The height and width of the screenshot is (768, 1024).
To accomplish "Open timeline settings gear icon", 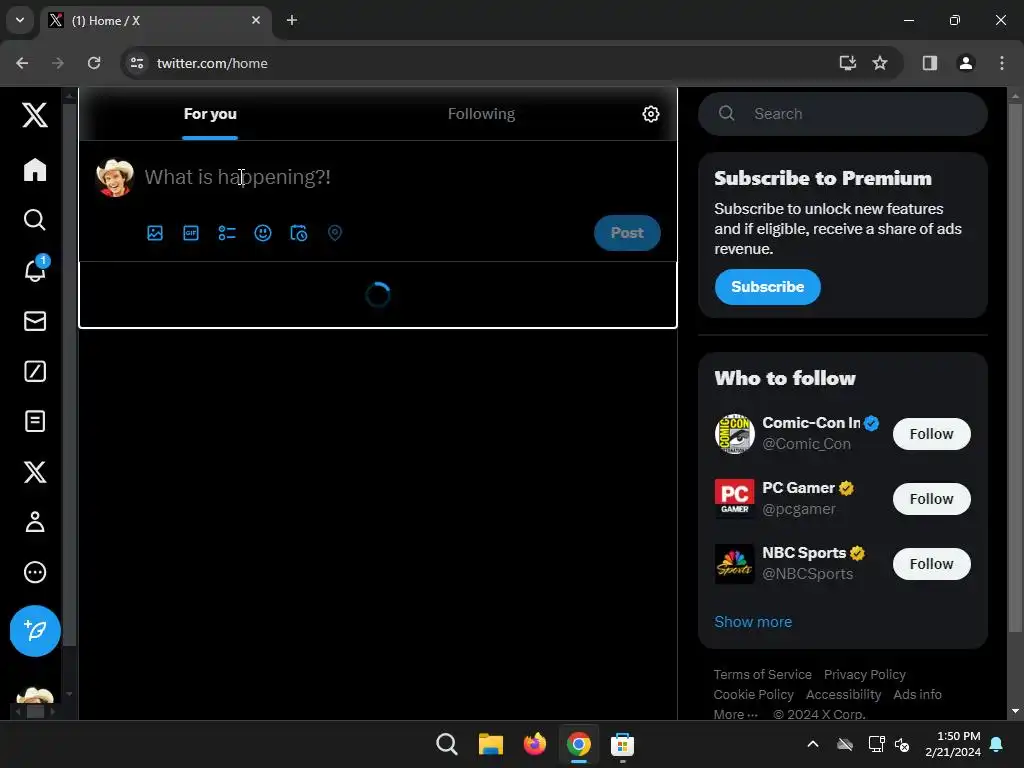I will (650, 114).
